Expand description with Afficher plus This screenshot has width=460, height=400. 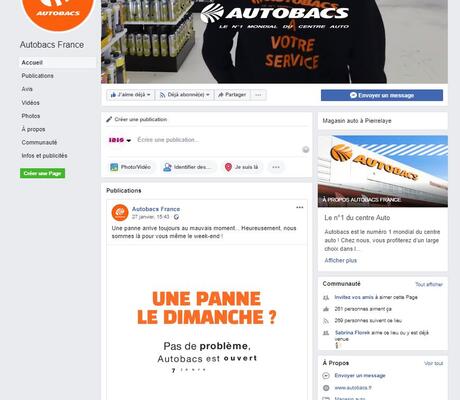pyautogui.click(x=340, y=260)
